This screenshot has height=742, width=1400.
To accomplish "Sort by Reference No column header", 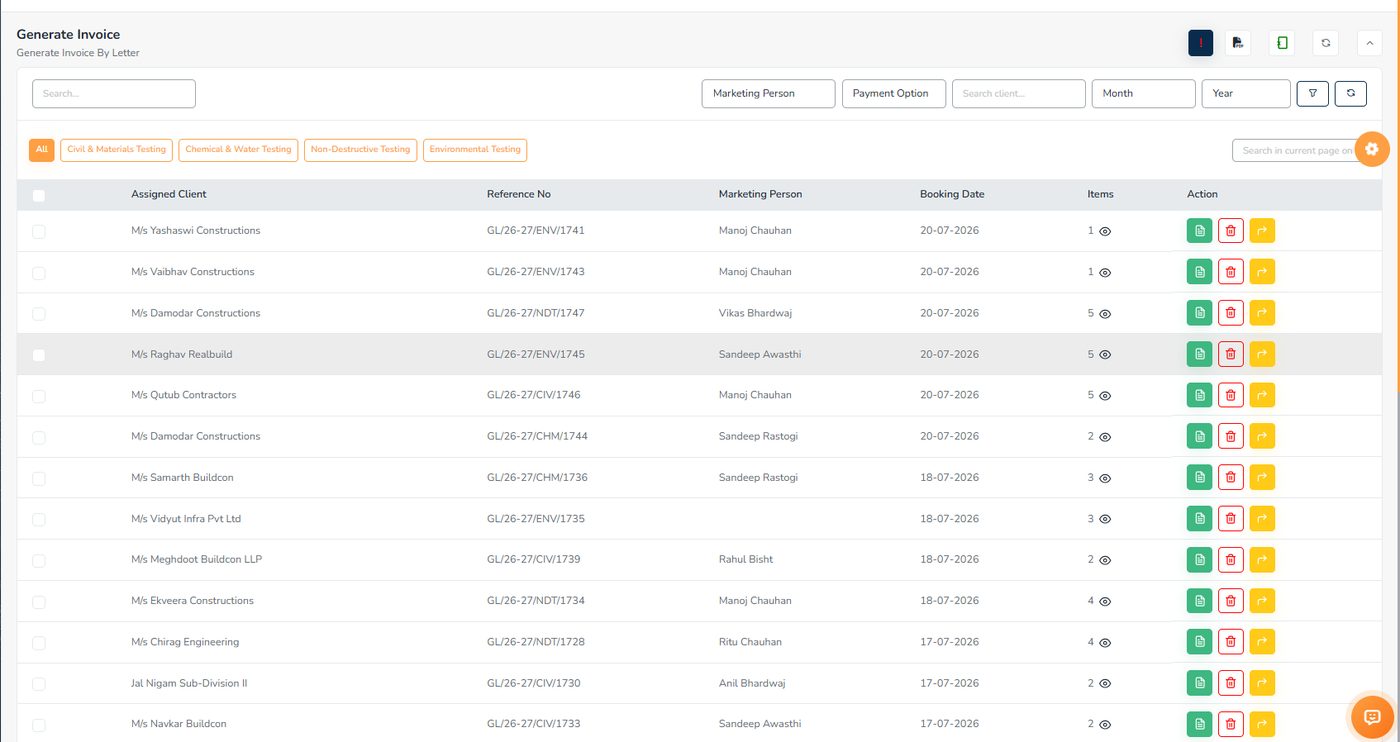I will 519,194.
